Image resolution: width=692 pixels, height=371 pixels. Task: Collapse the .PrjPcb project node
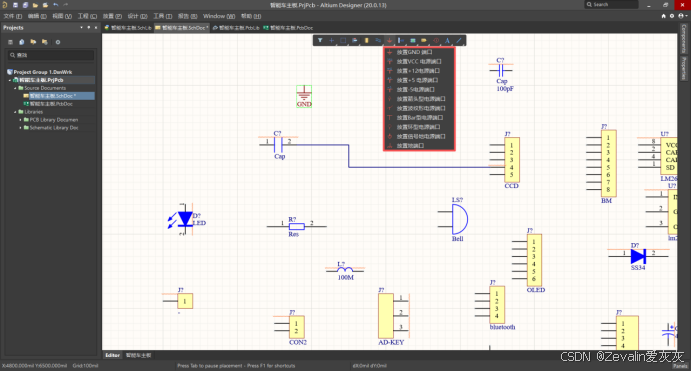[10, 80]
